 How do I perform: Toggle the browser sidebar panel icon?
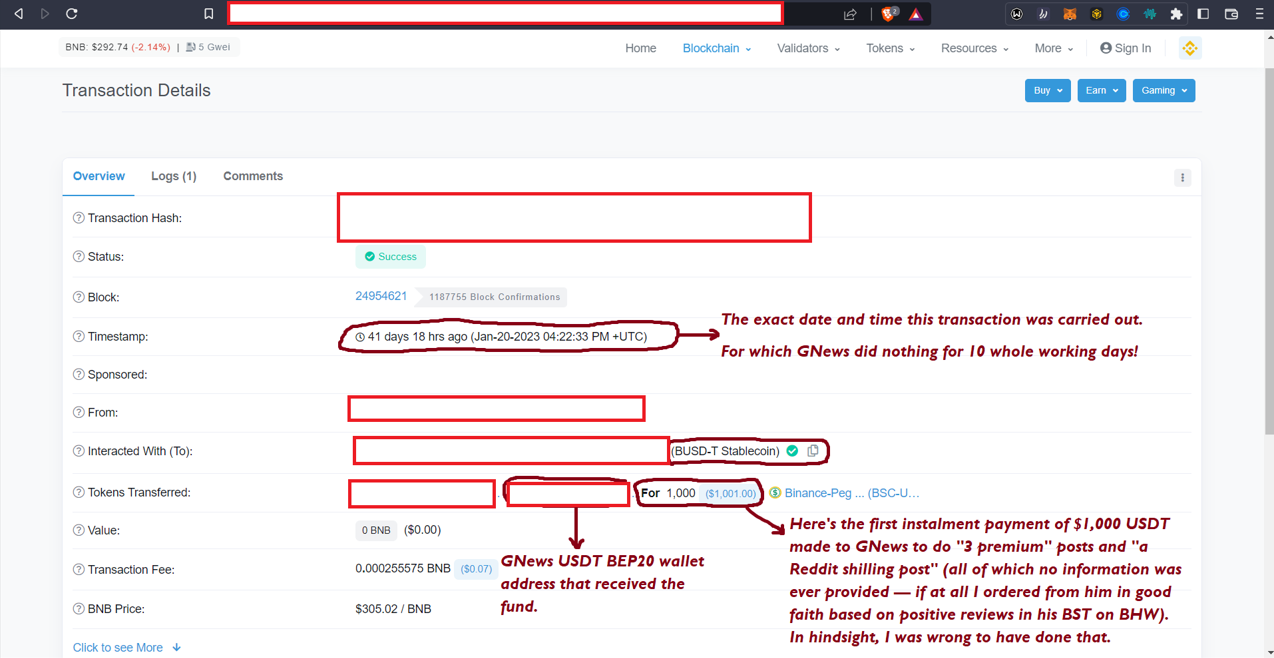coord(1203,14)
